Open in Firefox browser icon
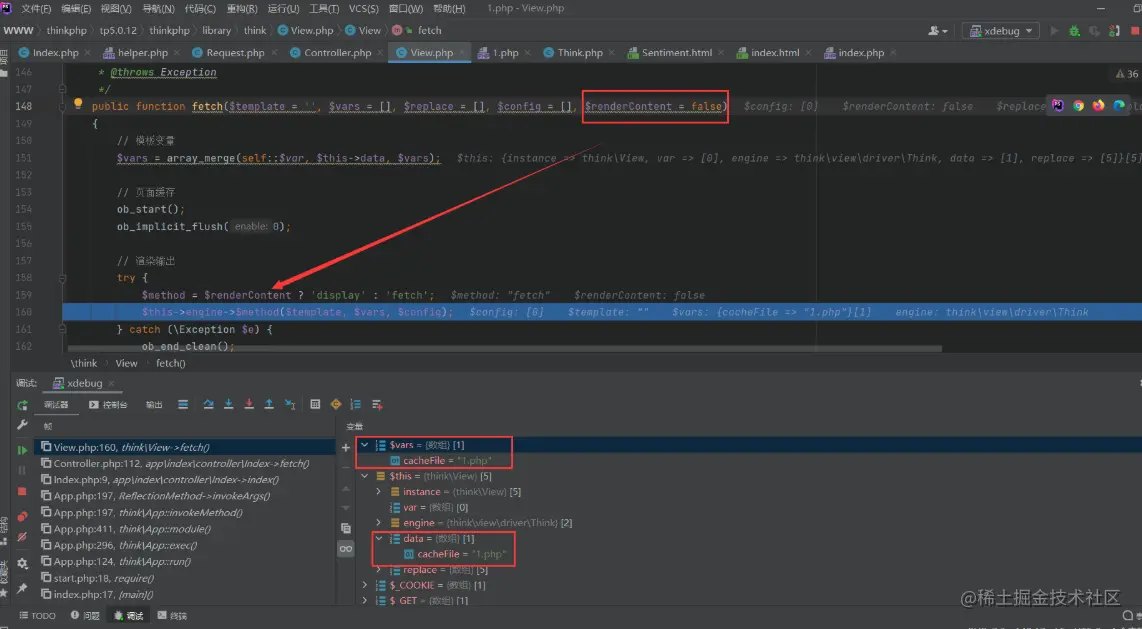1142x629 pixels. click(x=1098, y=106)
